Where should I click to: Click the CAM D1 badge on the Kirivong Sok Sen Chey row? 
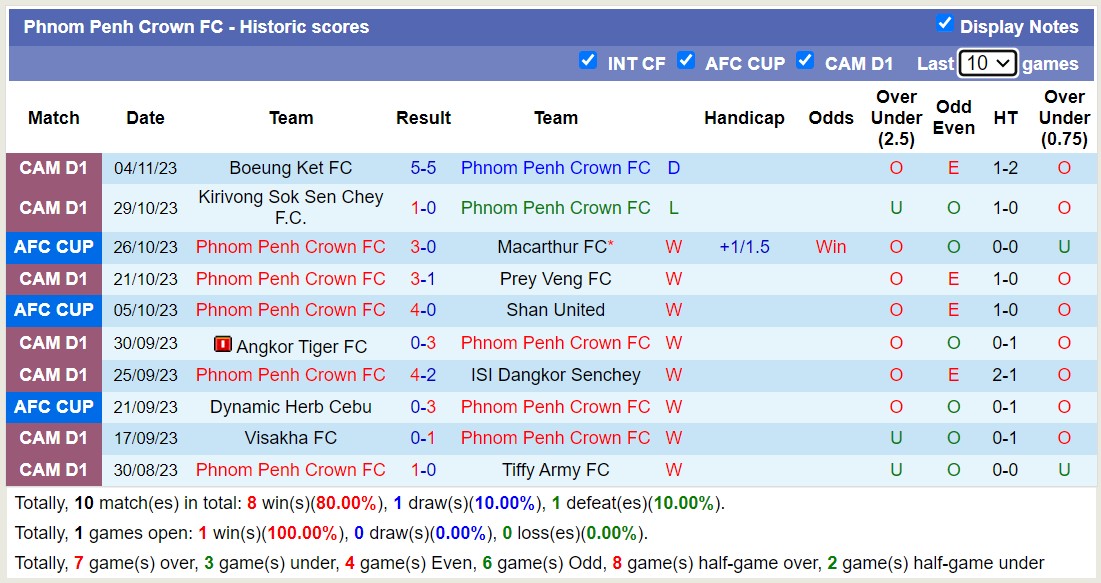pyautogui.click(x=53, y=208)
